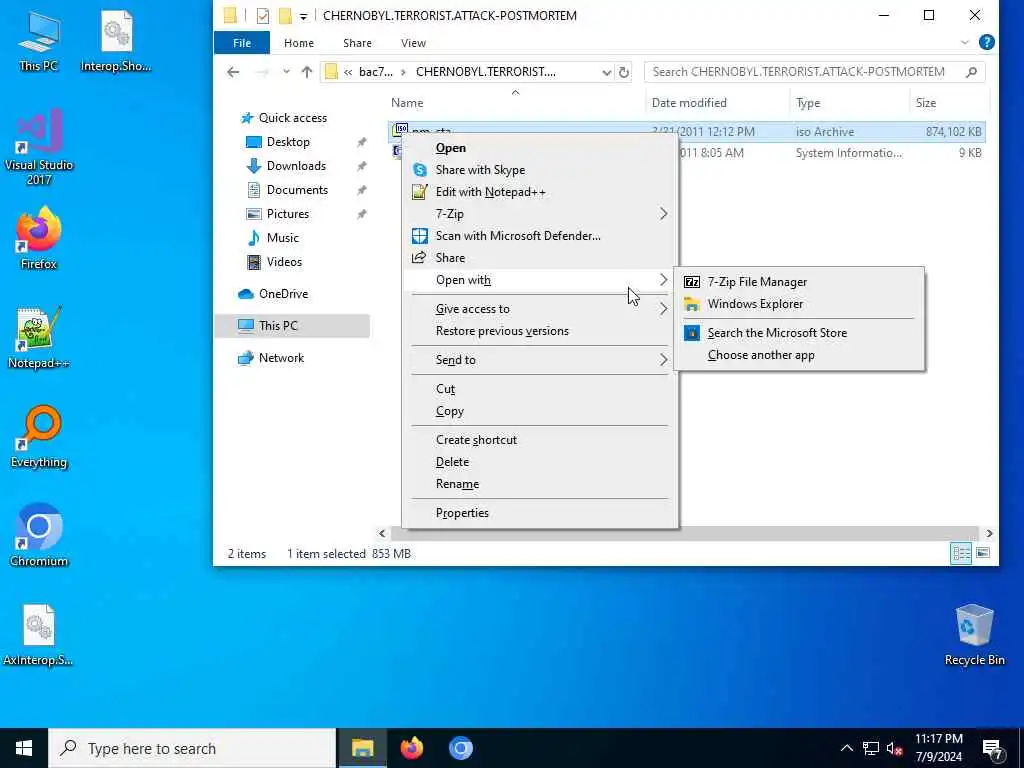Expand the ribbon chevron
1024x768 pixels.
tap(965, 42)
